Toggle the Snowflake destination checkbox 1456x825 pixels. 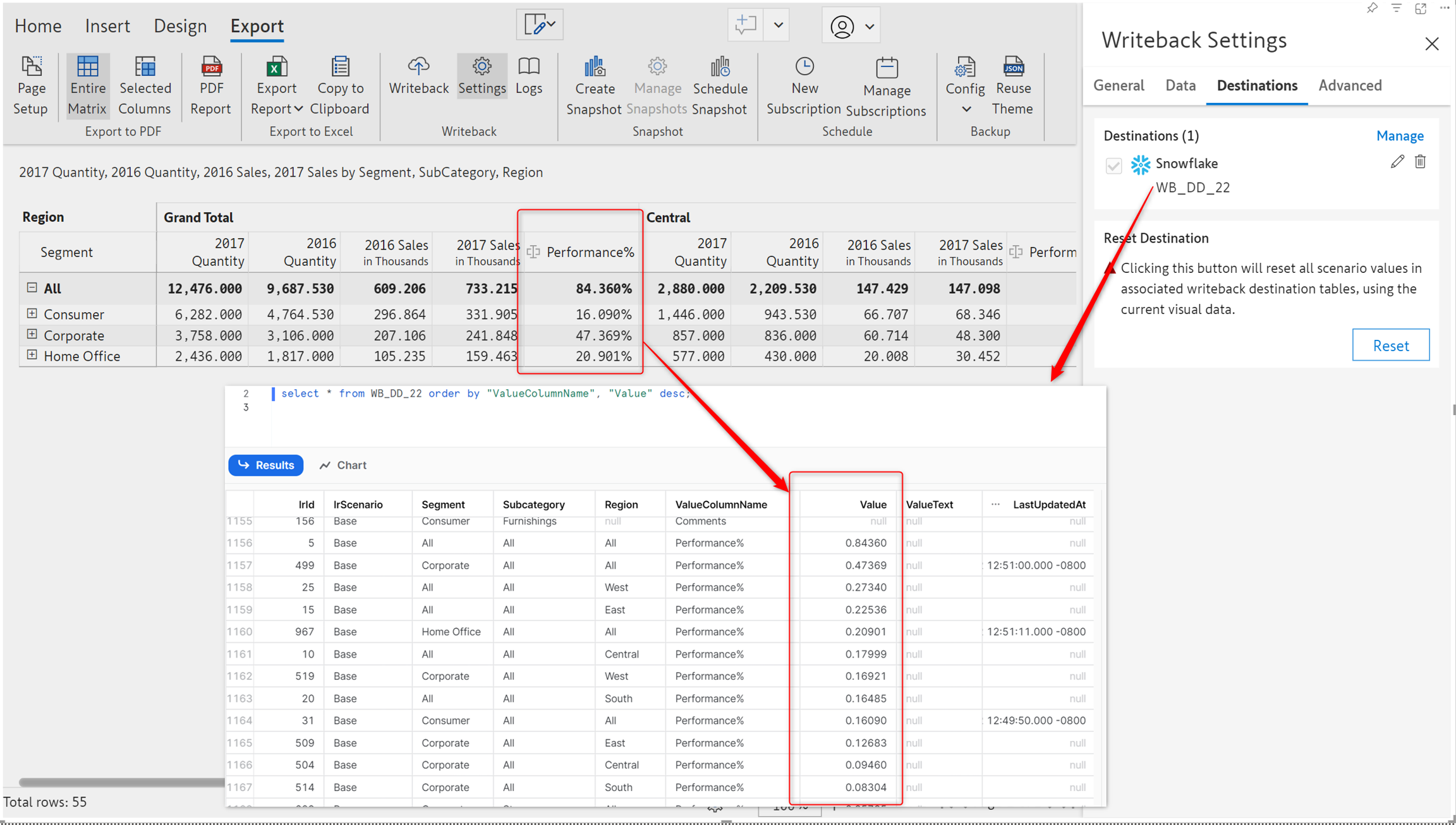[x=1113, y=166]
